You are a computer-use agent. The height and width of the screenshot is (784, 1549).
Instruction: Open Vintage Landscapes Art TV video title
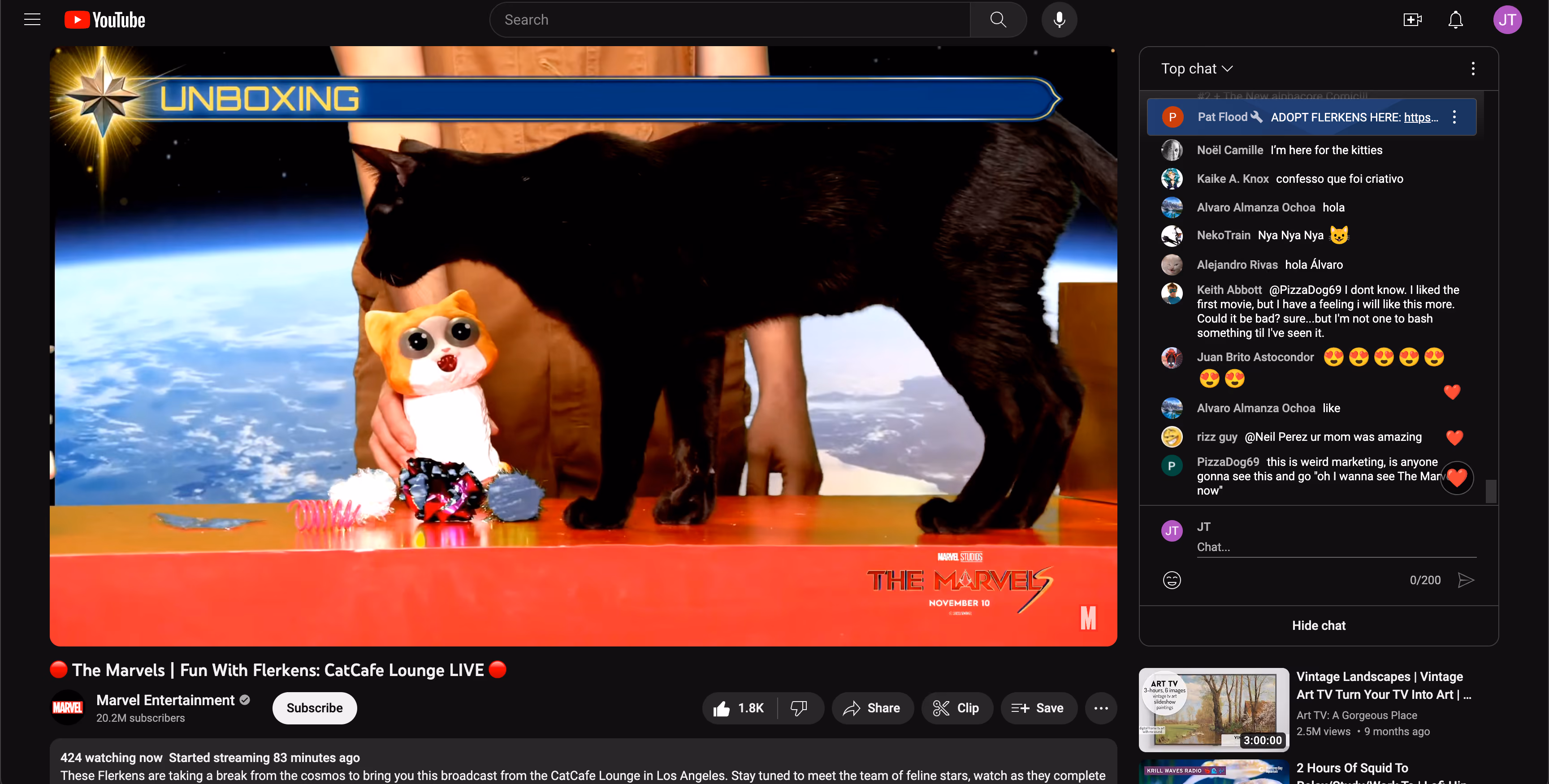click(x=1383, y=685)
